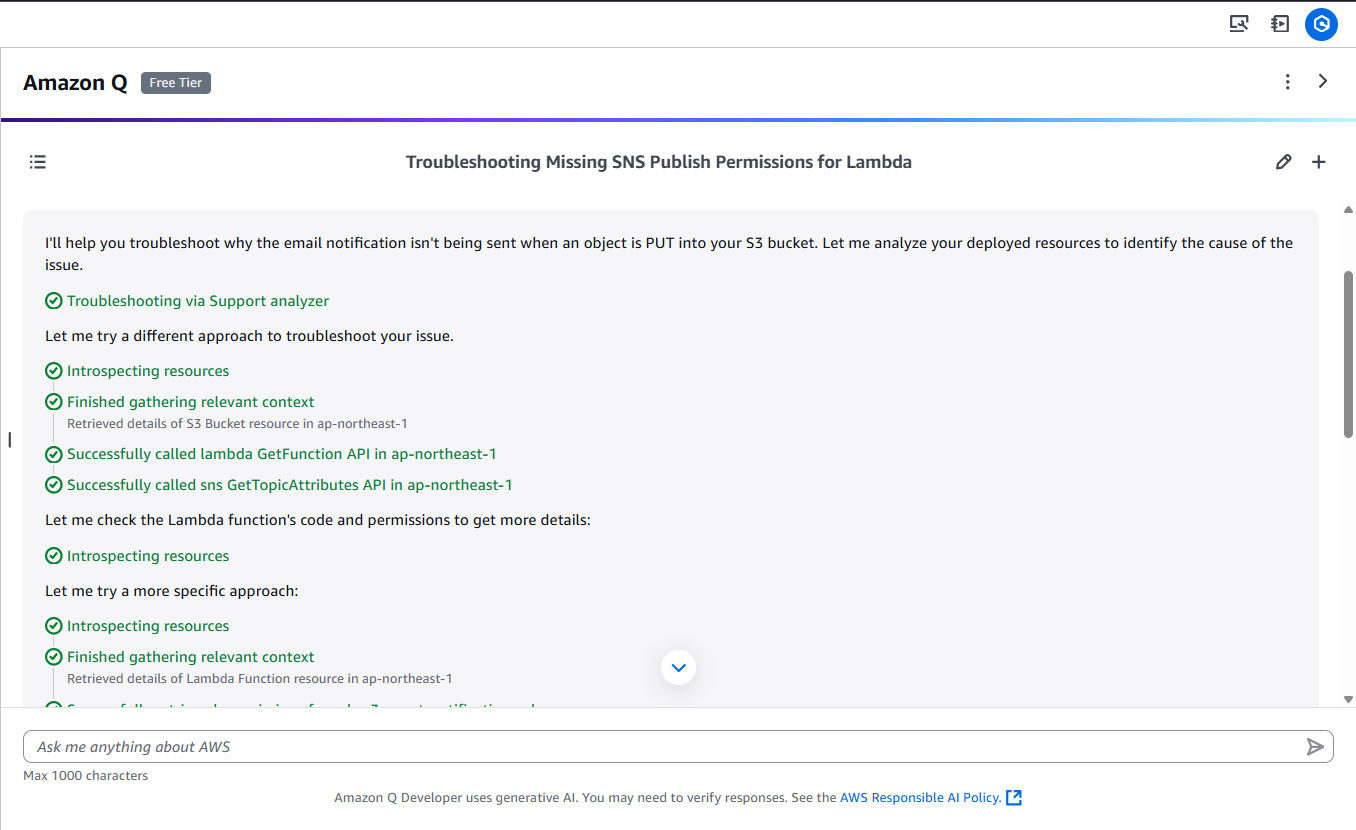Click Let me try a more specific approach text
This screenshot has width=1356, height=830.
coord(172,591)
